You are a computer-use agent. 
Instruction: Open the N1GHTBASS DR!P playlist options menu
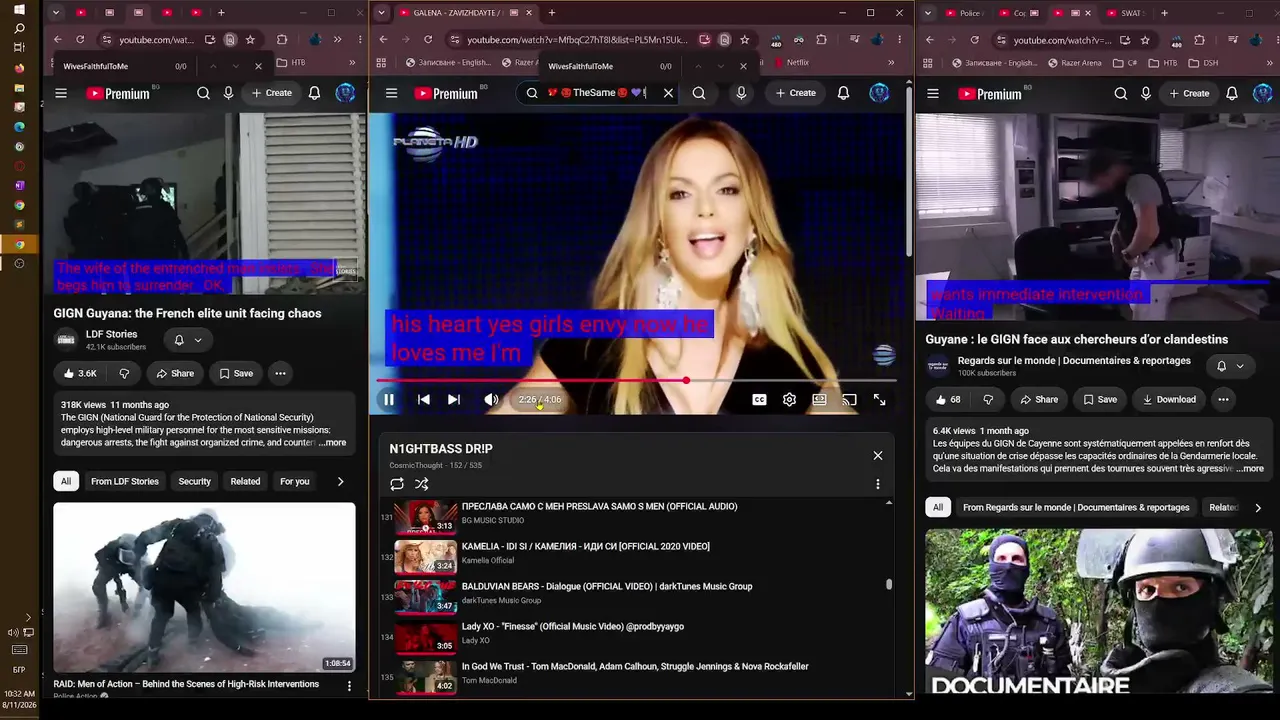tap(878, 484)
